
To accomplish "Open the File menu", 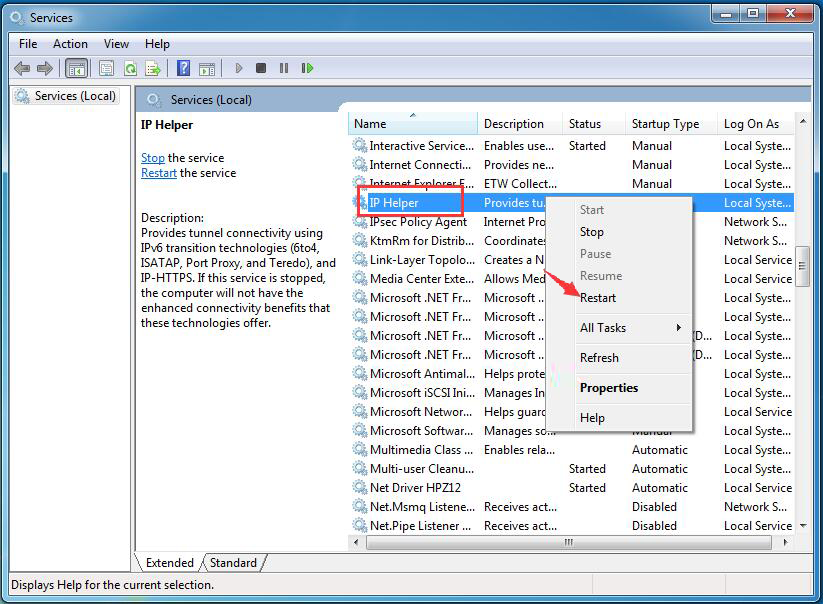I will pyautogui.click(x=28, y=44).
